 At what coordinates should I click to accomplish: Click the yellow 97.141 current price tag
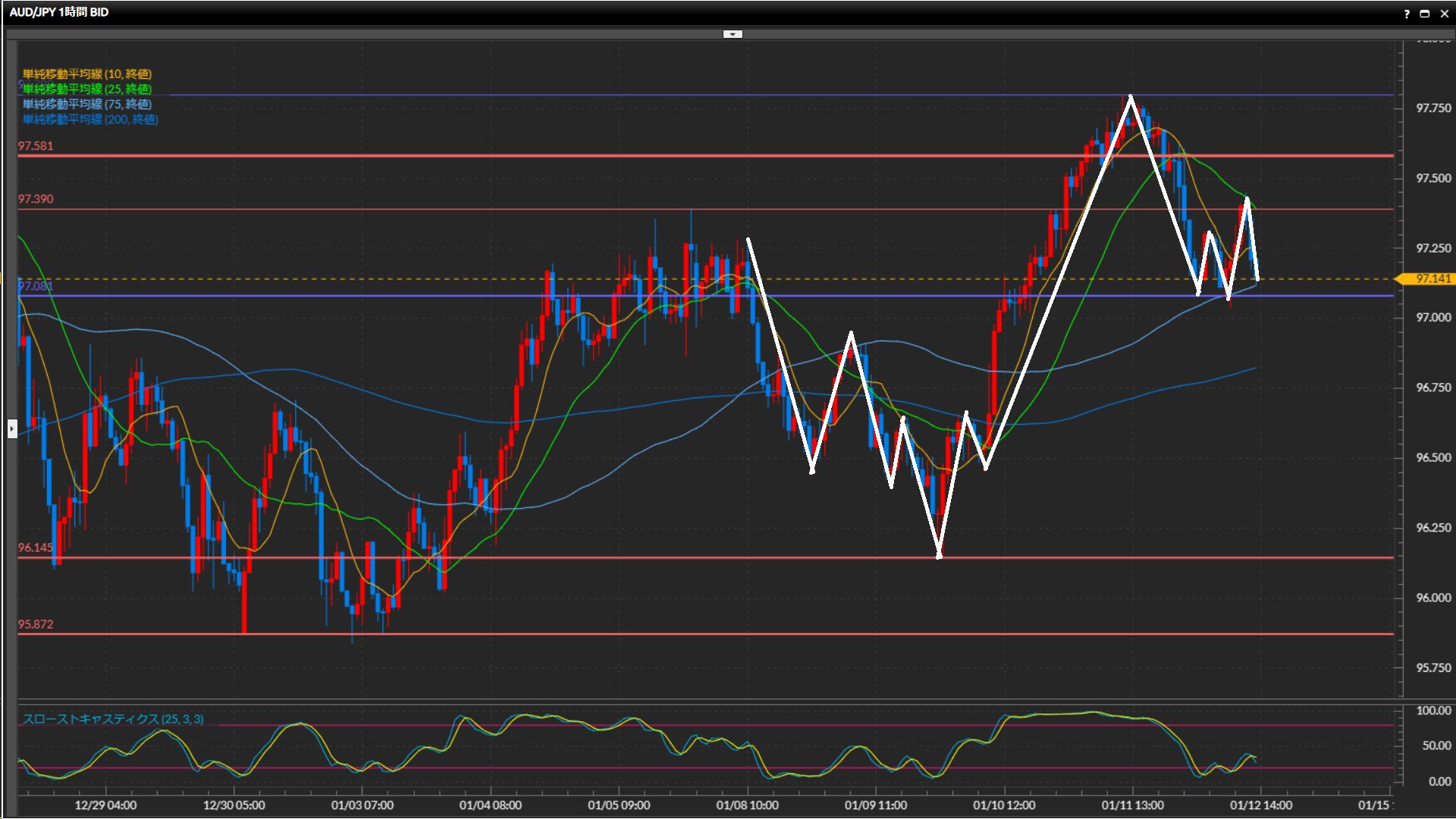coord(1429,278)
